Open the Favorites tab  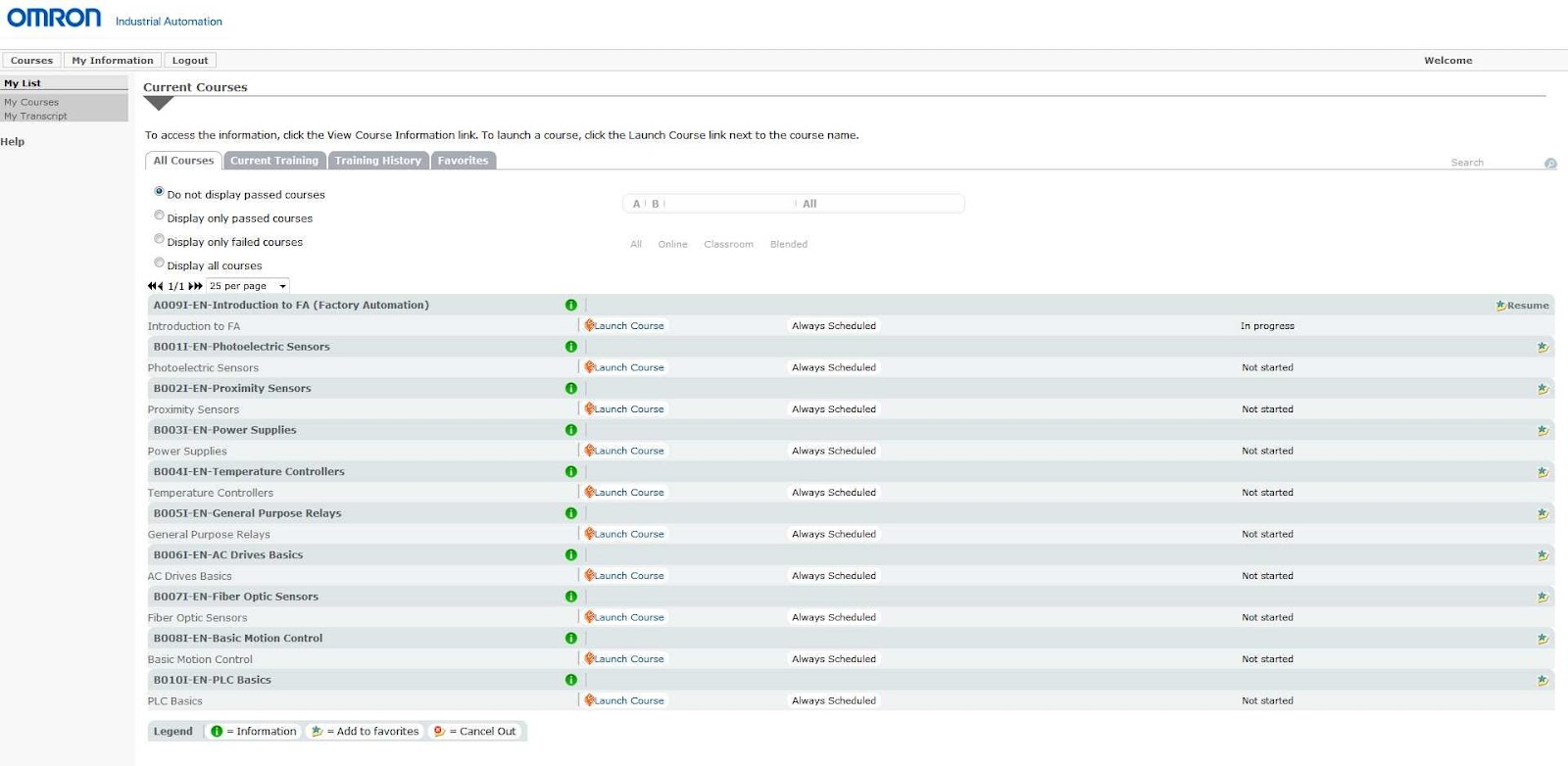click(463, 161)
